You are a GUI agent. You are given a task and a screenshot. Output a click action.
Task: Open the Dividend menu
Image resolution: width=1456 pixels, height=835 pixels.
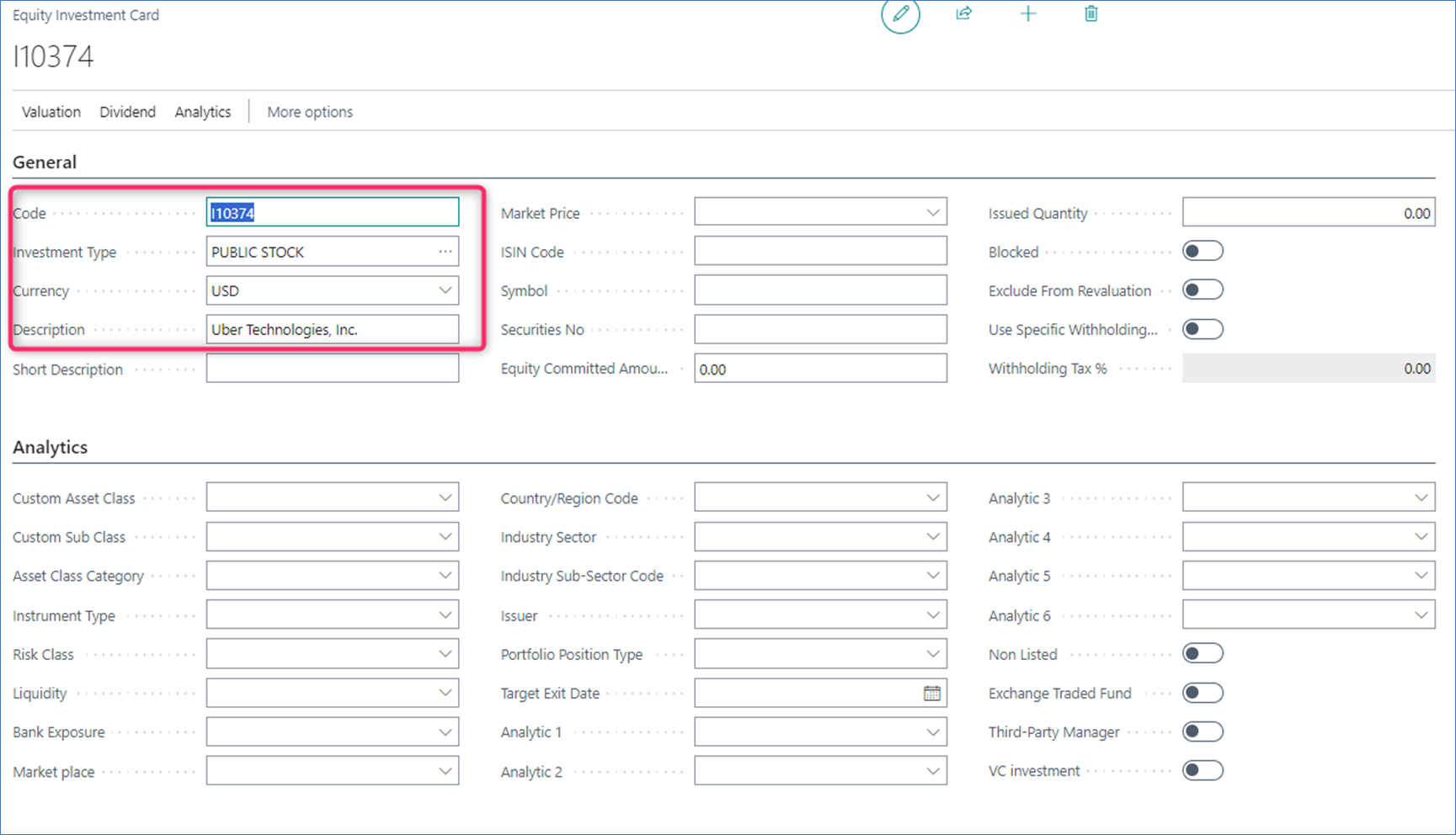coord(128,112)
